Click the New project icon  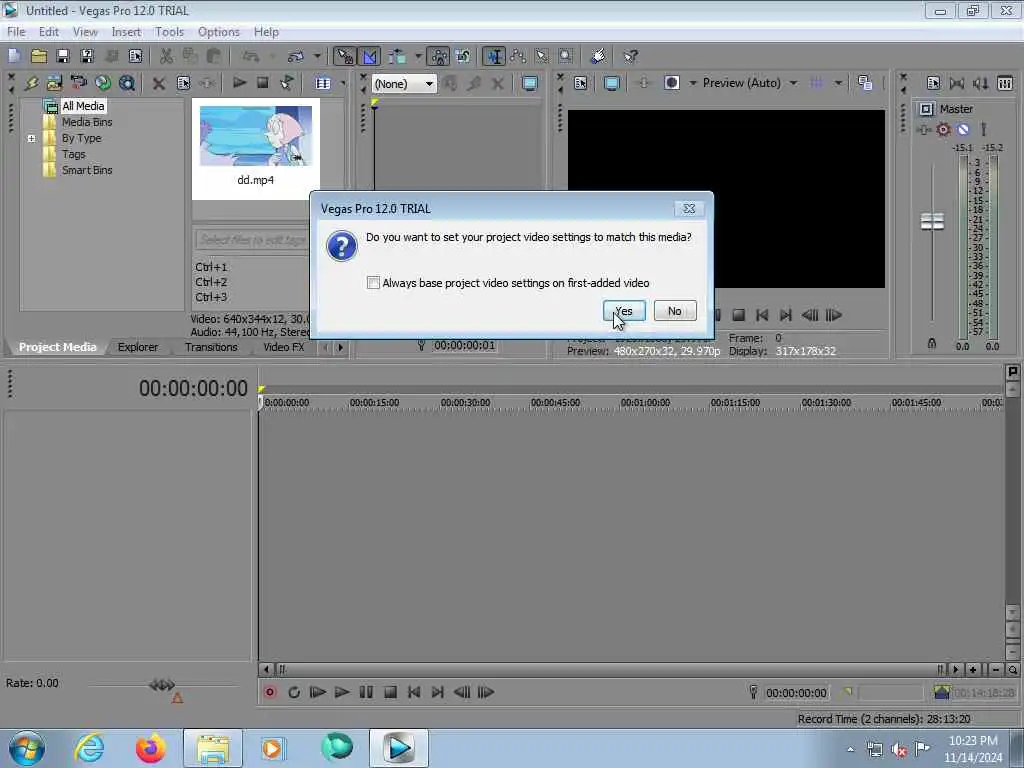(x=14, y=57)
